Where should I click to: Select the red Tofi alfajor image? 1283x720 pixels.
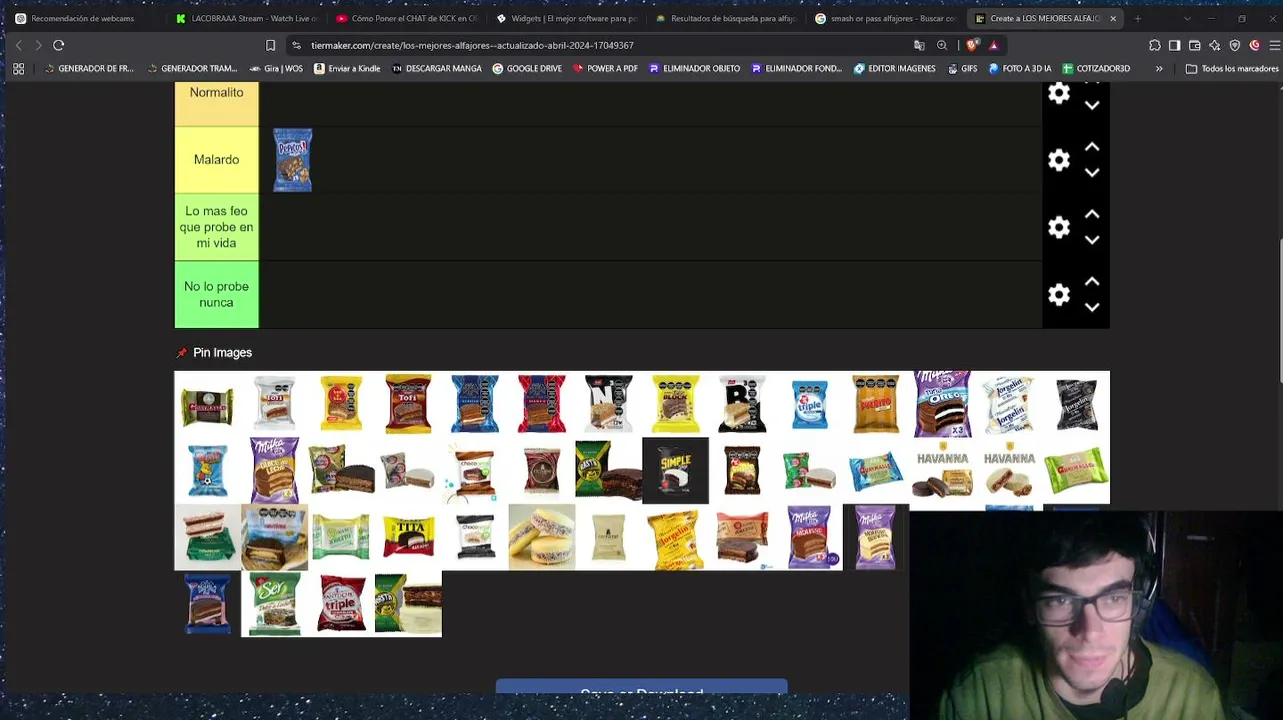tap(408, 404)
